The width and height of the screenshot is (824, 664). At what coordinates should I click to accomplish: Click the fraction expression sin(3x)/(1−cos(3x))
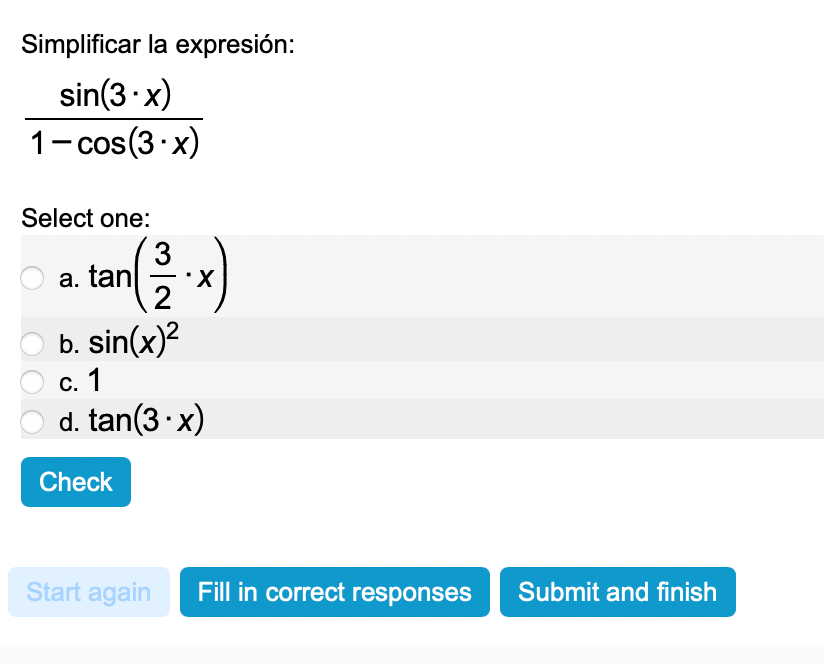(x=114, y=120)
